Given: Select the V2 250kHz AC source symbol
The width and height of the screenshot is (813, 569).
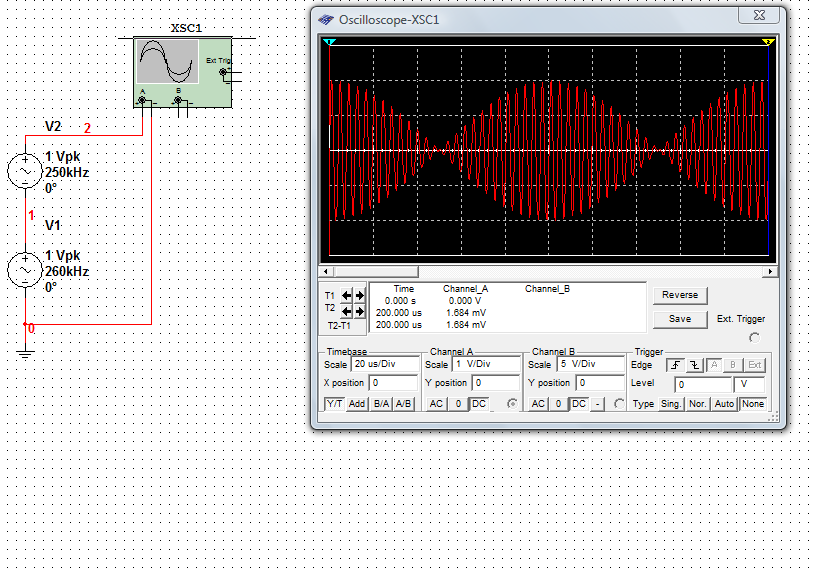Looking at the screenshot, I should click(x=25, y=171).
